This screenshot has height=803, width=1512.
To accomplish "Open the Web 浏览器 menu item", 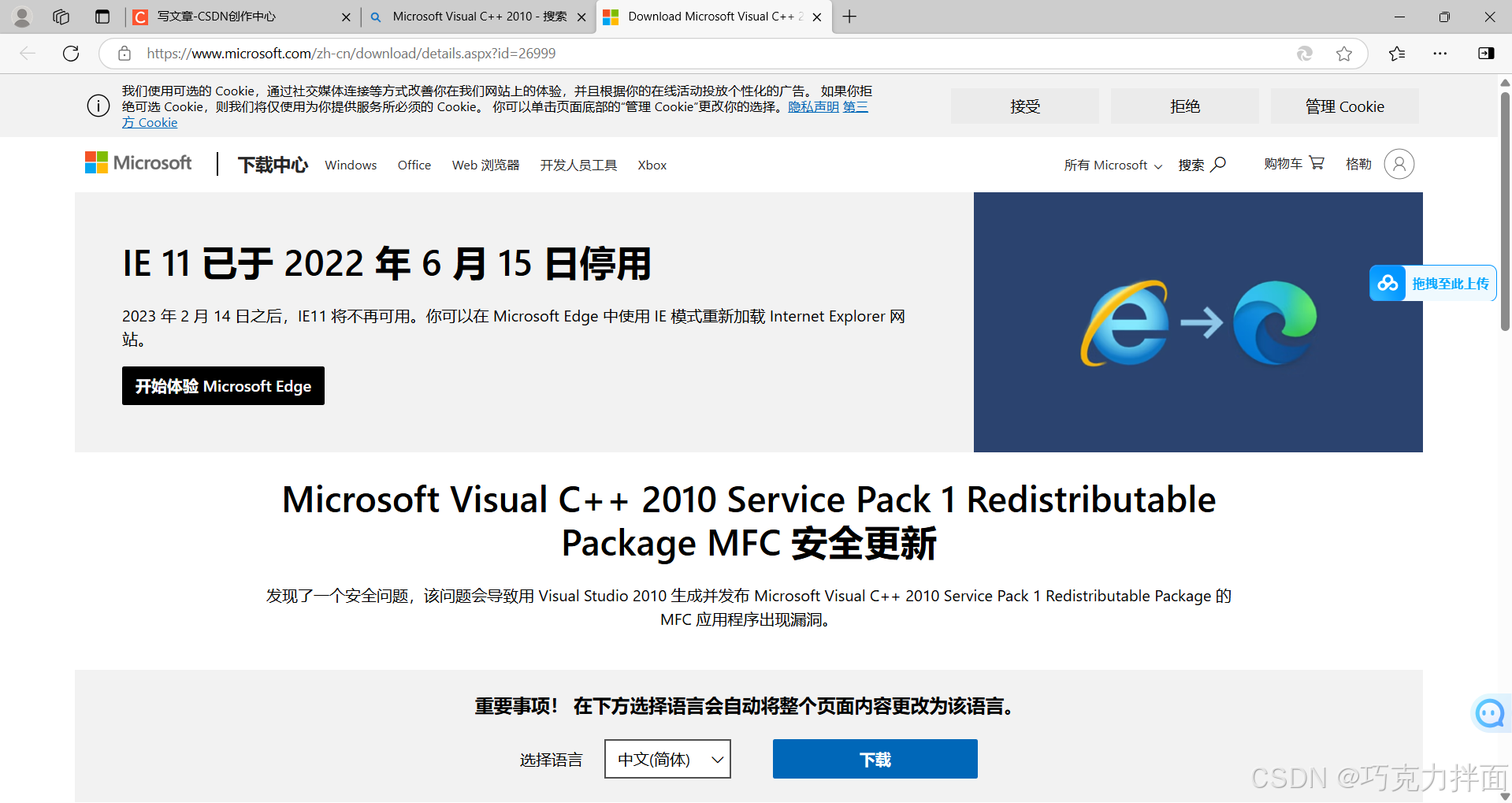I will pyautogui.click(x=485, y=165).
